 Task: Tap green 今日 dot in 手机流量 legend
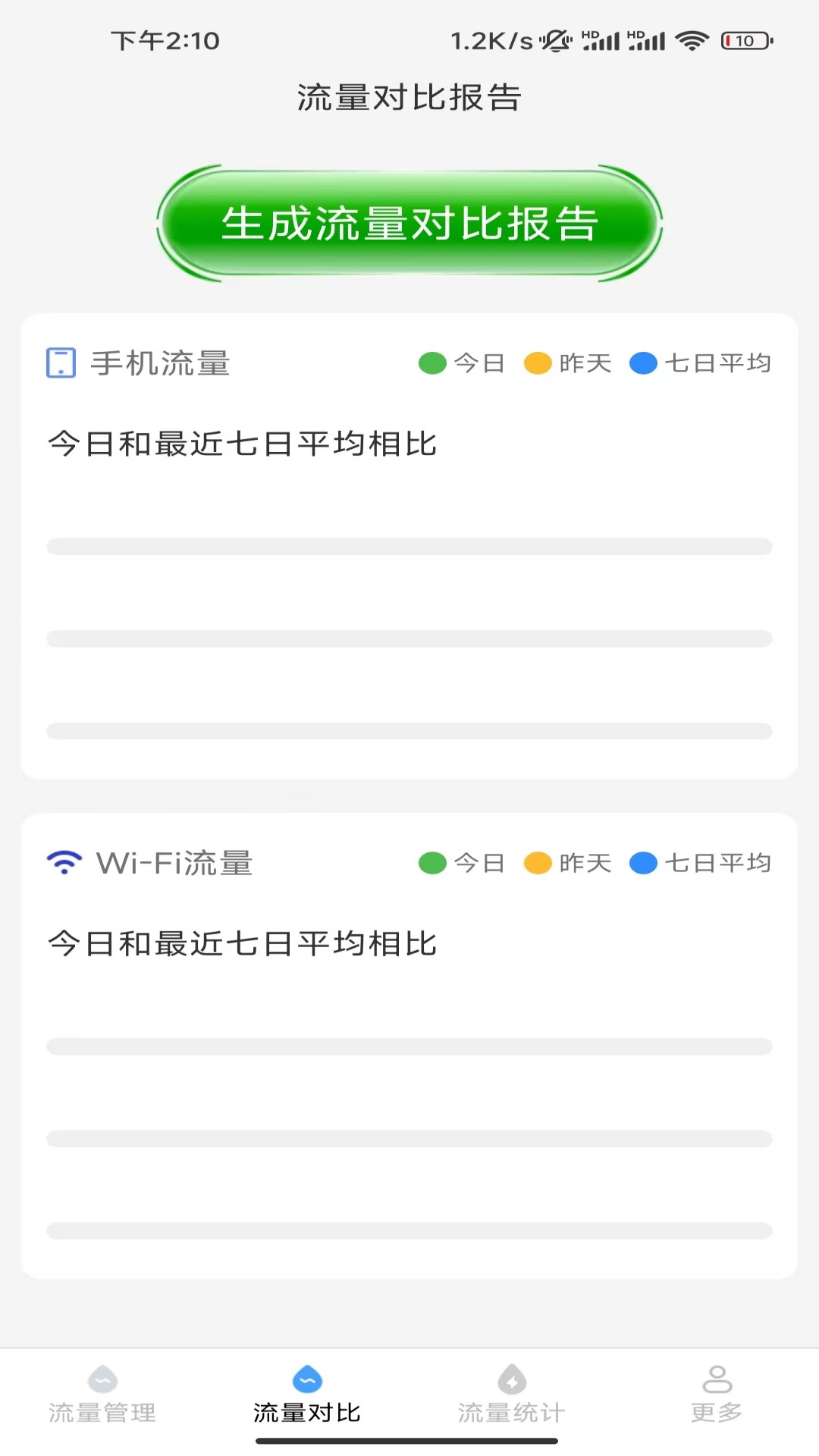pyautogui.click(x=432, y=363)
